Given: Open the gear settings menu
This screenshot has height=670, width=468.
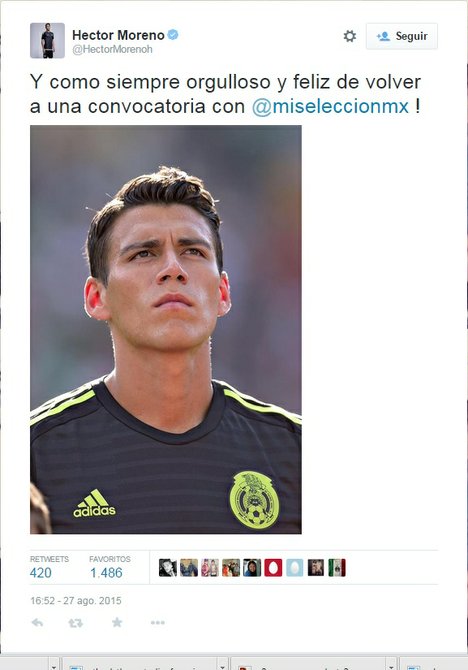Looking at the screenshot, I should tap(350, 36).
